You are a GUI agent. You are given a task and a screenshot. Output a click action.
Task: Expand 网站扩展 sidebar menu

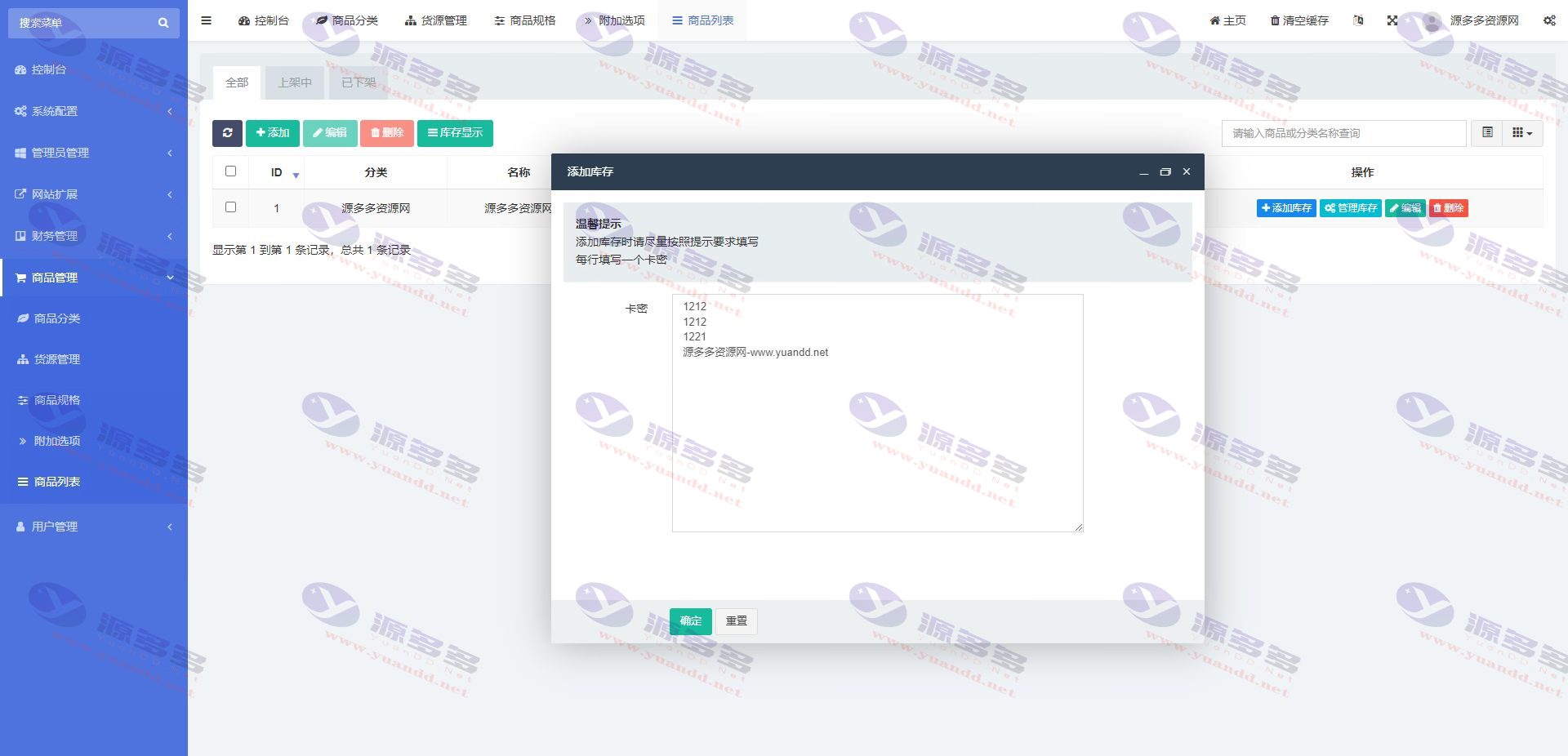pos(94,194)
